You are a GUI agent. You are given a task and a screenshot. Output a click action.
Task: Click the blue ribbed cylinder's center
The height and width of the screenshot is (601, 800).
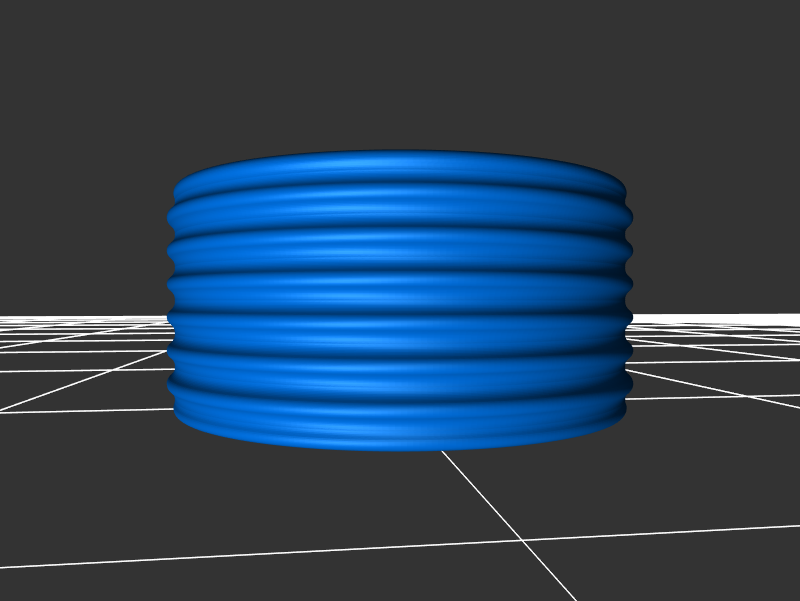tap(400, 300)
